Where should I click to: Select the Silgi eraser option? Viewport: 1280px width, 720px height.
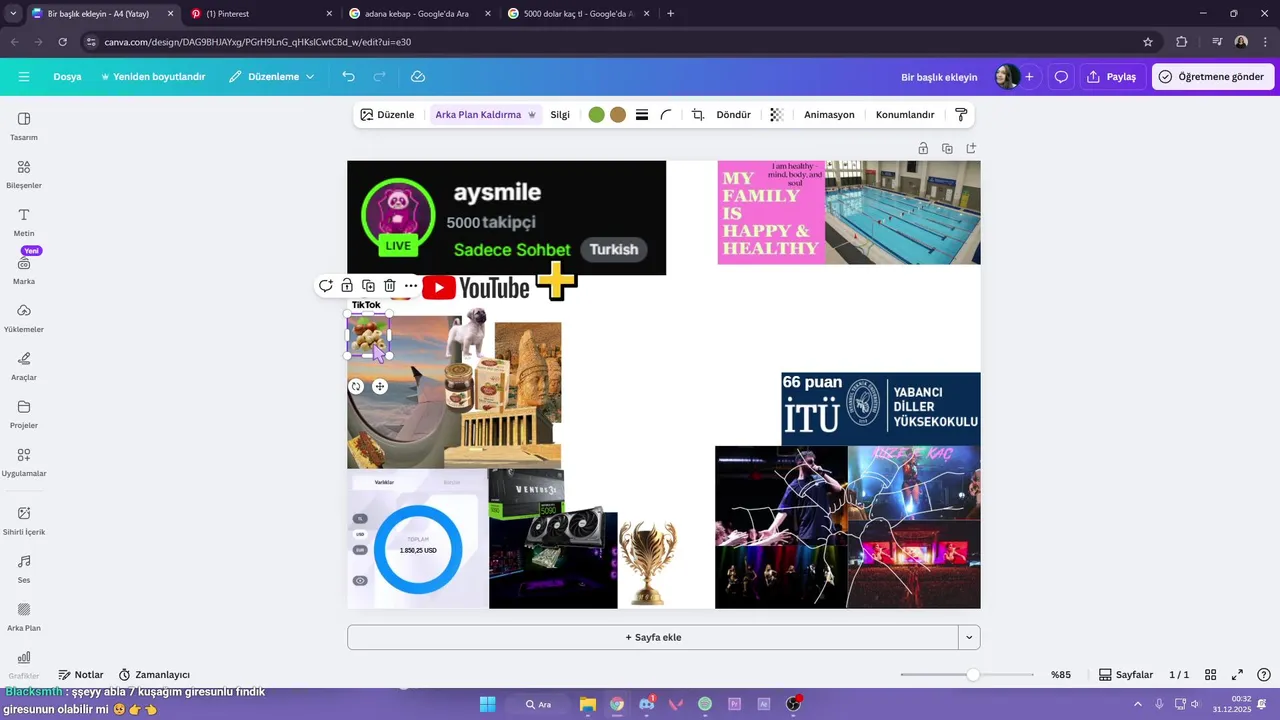tap(560, 115)
